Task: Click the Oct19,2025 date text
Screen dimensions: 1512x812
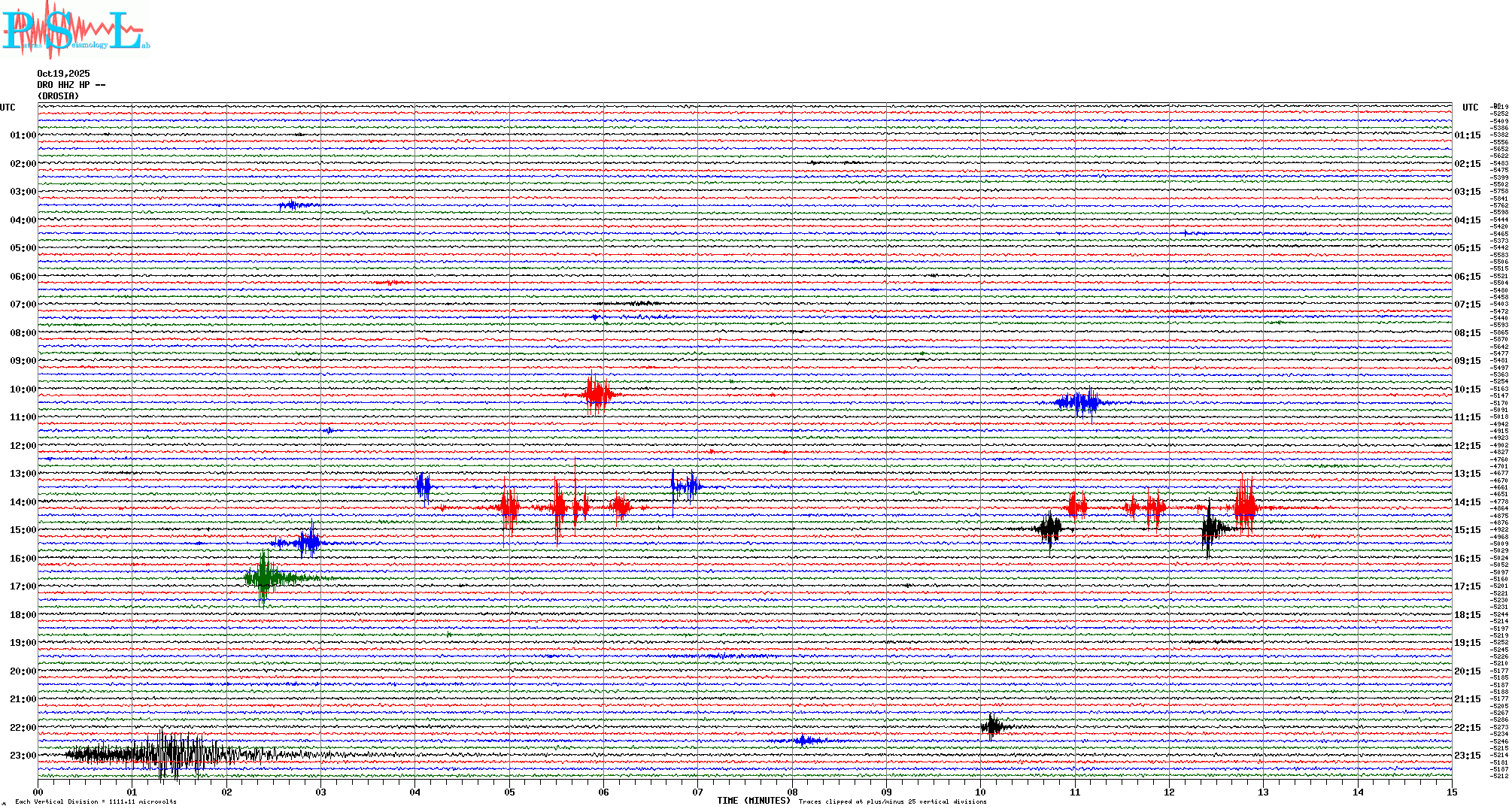Action: [63, 74]
